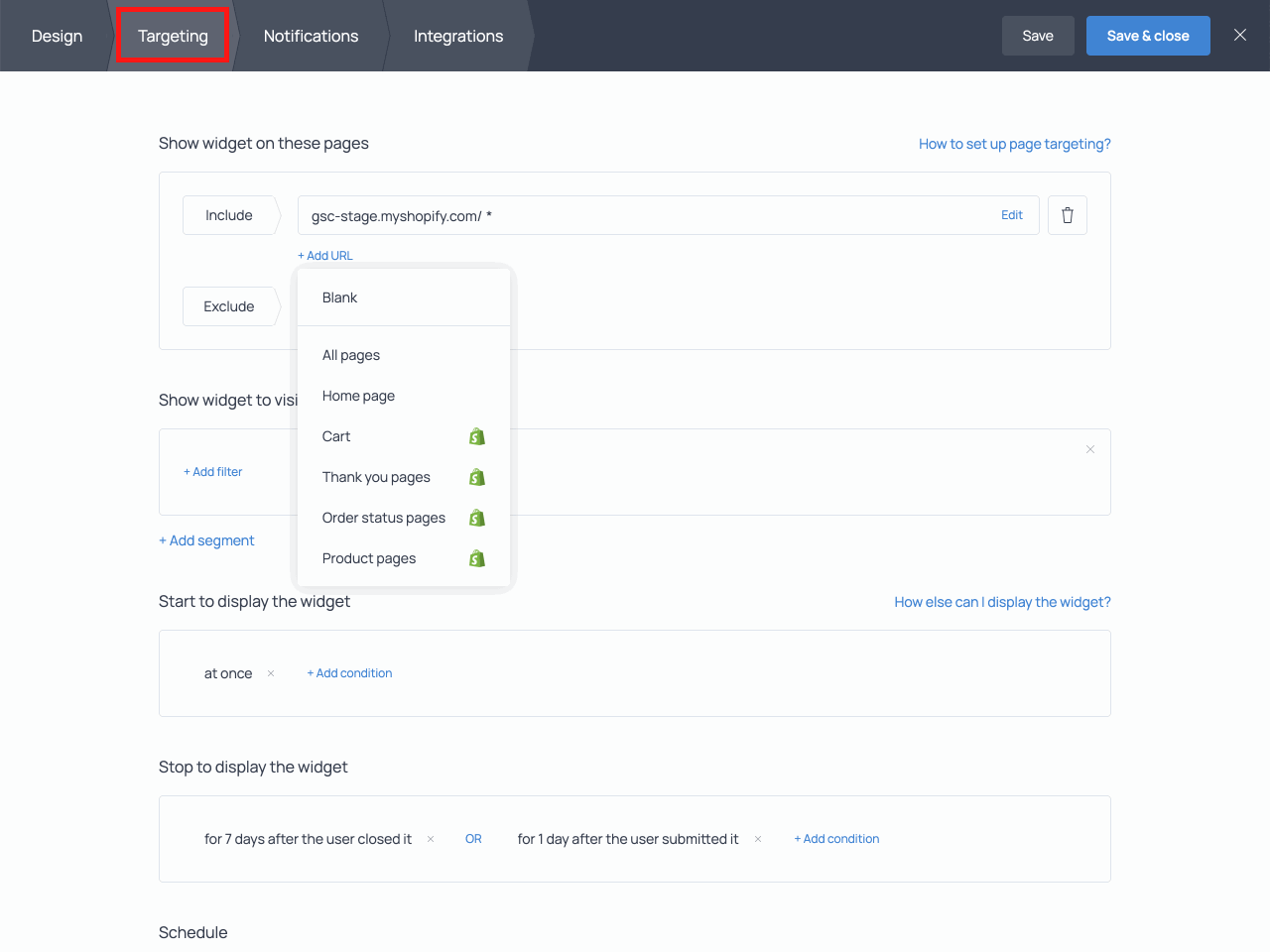Click the Shopify icon next to Product pages
Image resolution: width=1270 pixels, height=952 pixels.
tap(477, 557)
